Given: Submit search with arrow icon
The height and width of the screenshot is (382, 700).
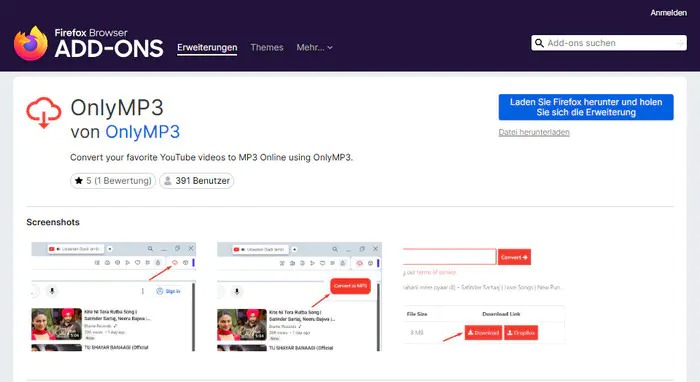Looking at the screenshot, I should click(679, 43).
